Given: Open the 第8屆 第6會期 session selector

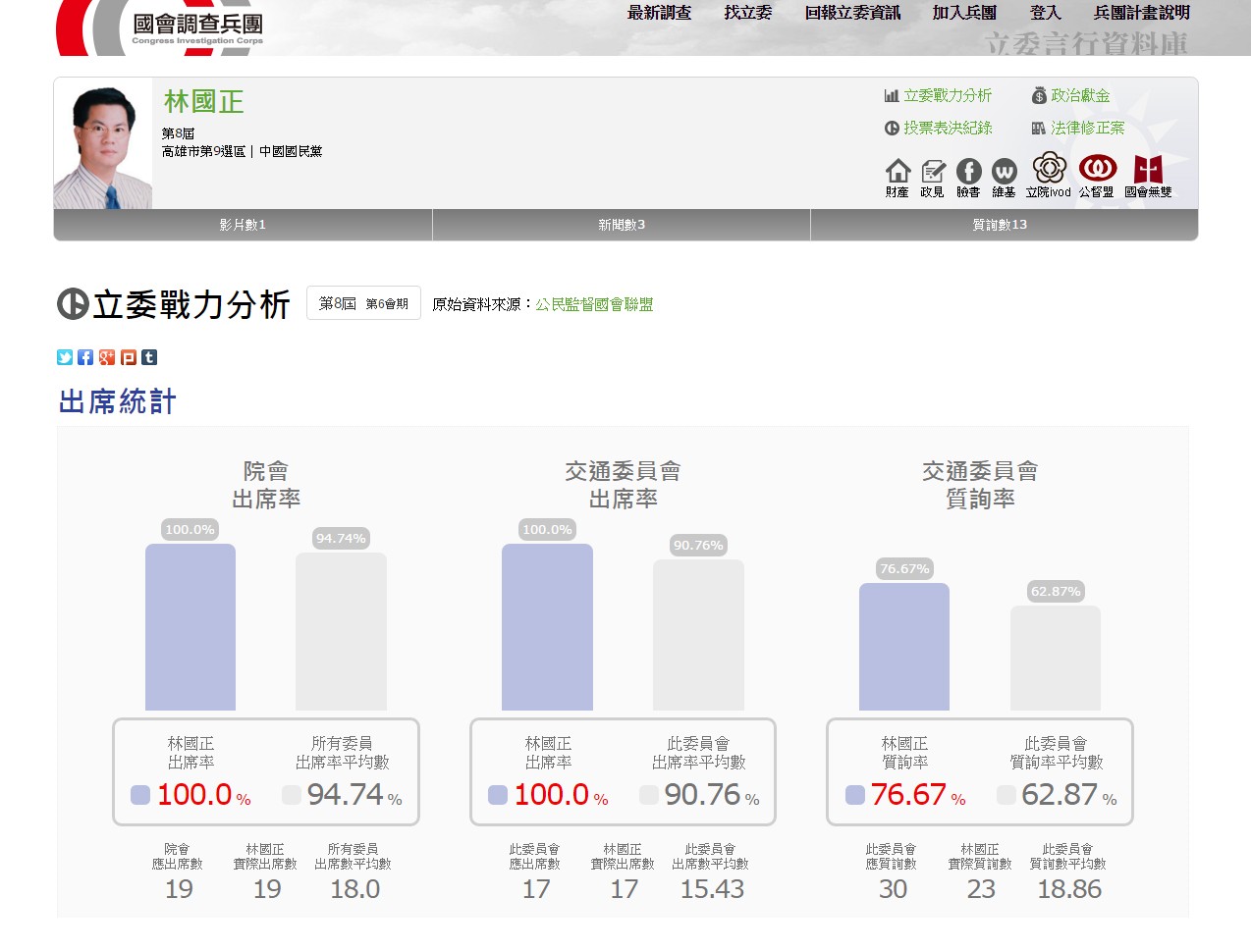Looking at the screenshot, I should pos(363,303).
